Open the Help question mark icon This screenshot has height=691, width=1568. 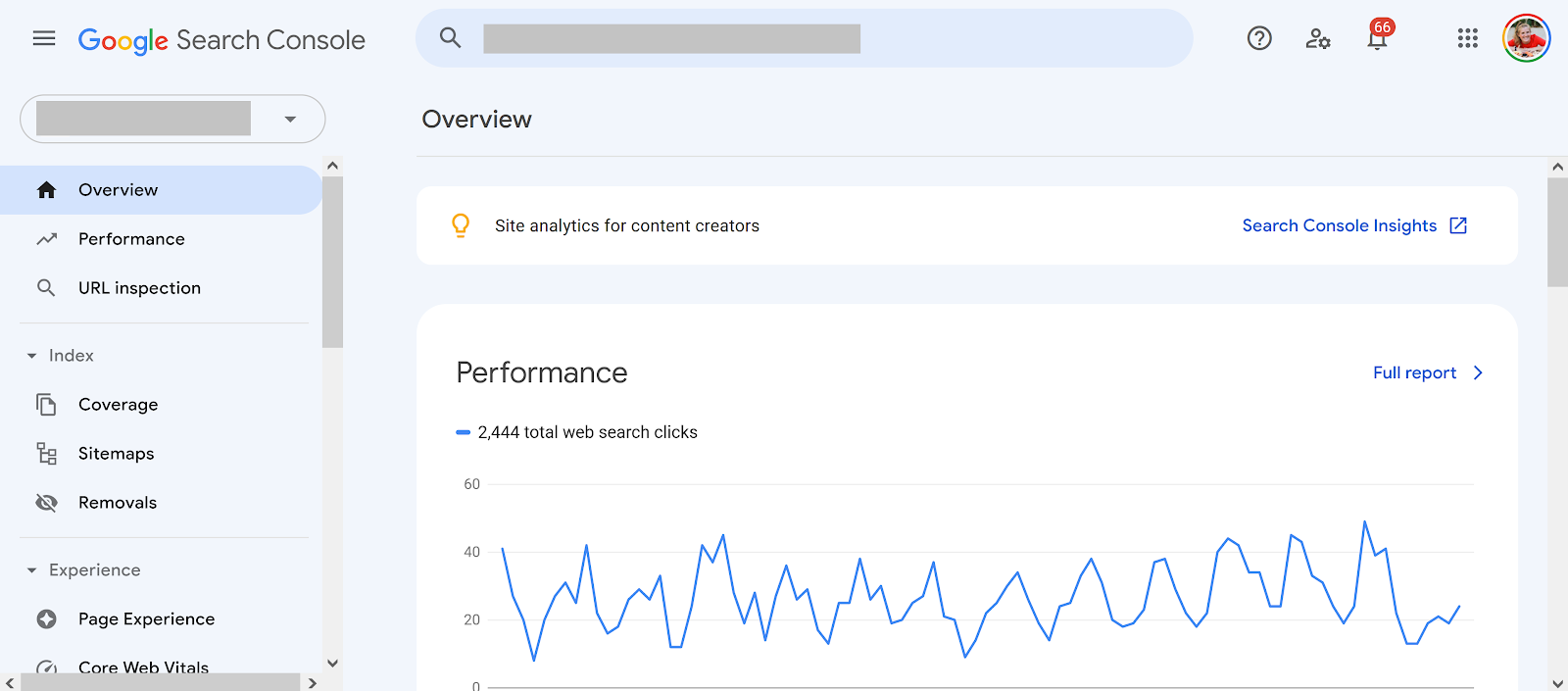1259,38
